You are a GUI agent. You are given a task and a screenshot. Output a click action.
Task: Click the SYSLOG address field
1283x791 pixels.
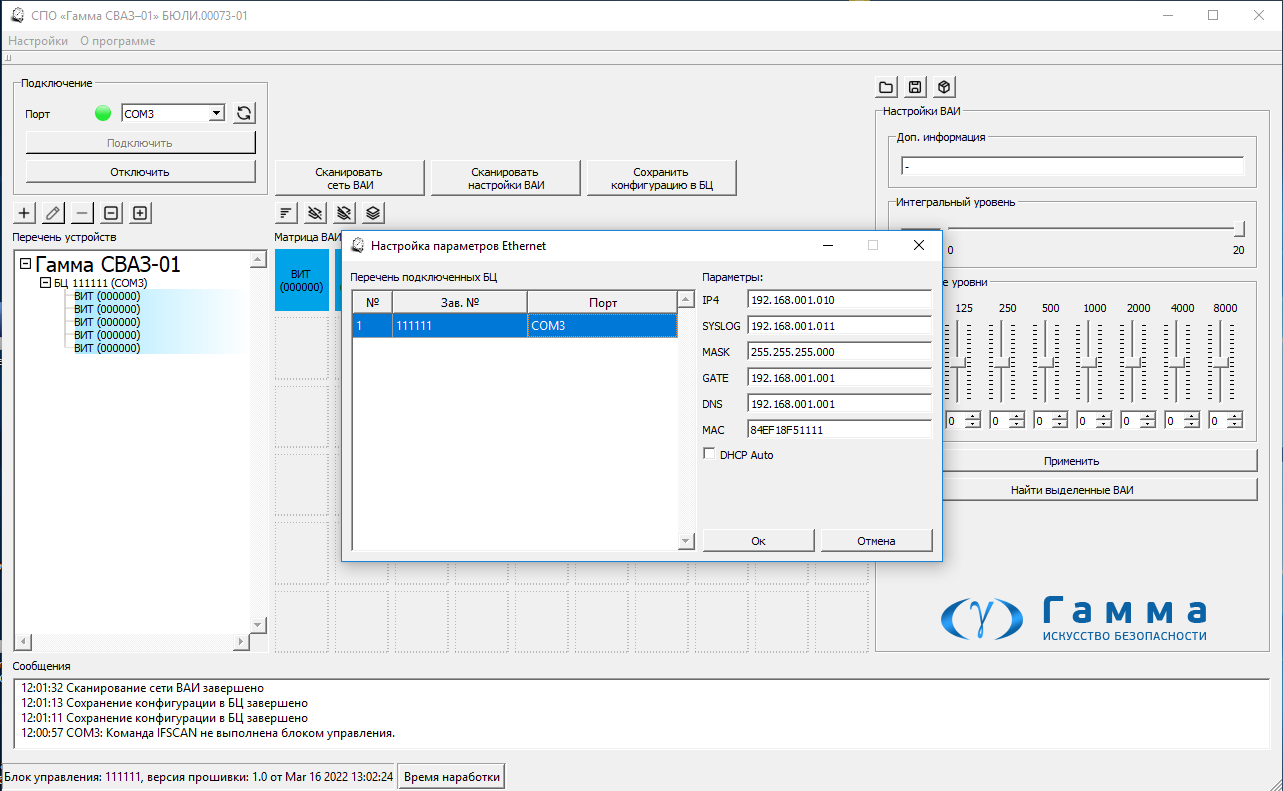point(839,326)
